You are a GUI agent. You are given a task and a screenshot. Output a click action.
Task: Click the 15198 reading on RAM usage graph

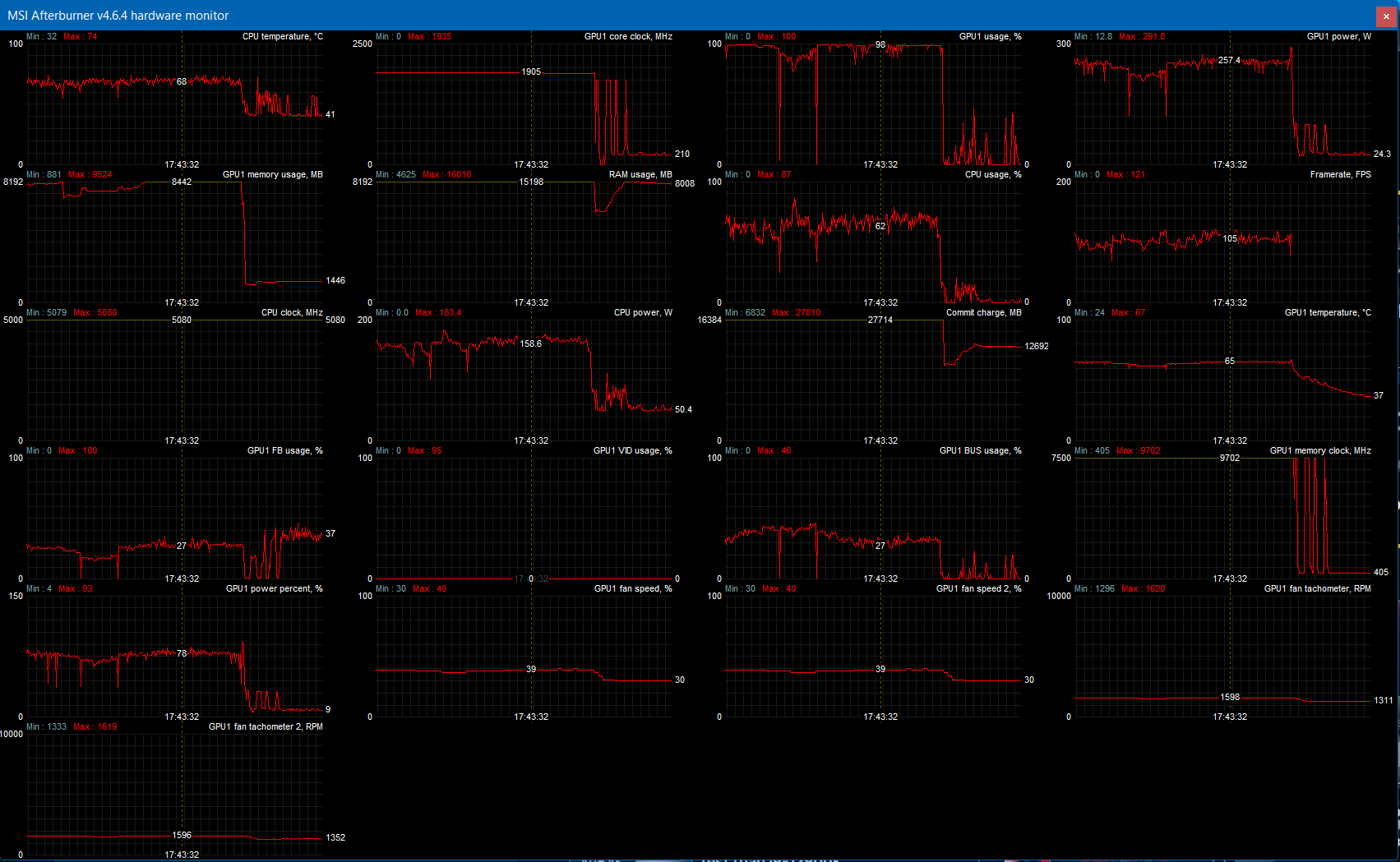531,182
